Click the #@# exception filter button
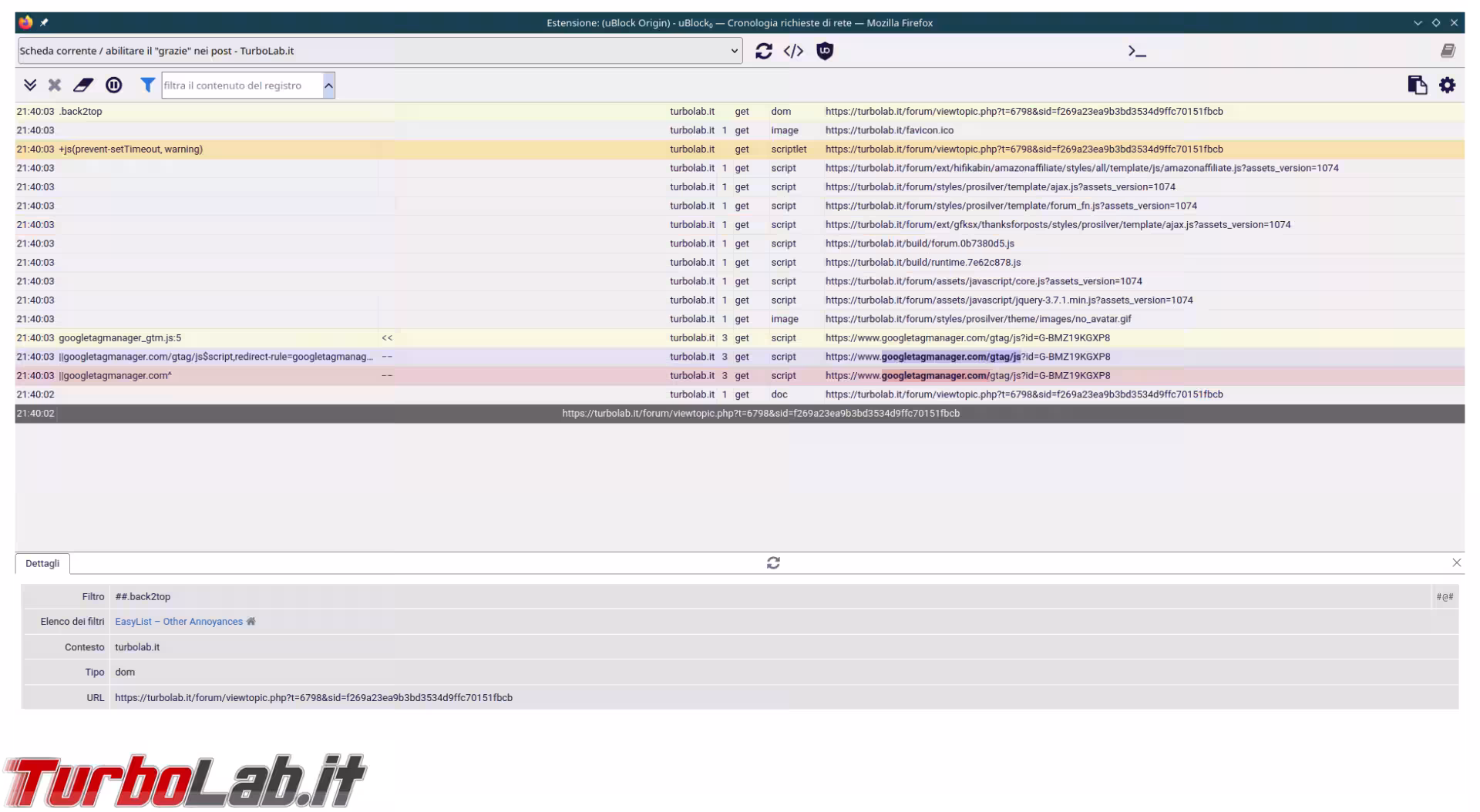Viewport: 1480px width, 812px height. click(1445, 597)
